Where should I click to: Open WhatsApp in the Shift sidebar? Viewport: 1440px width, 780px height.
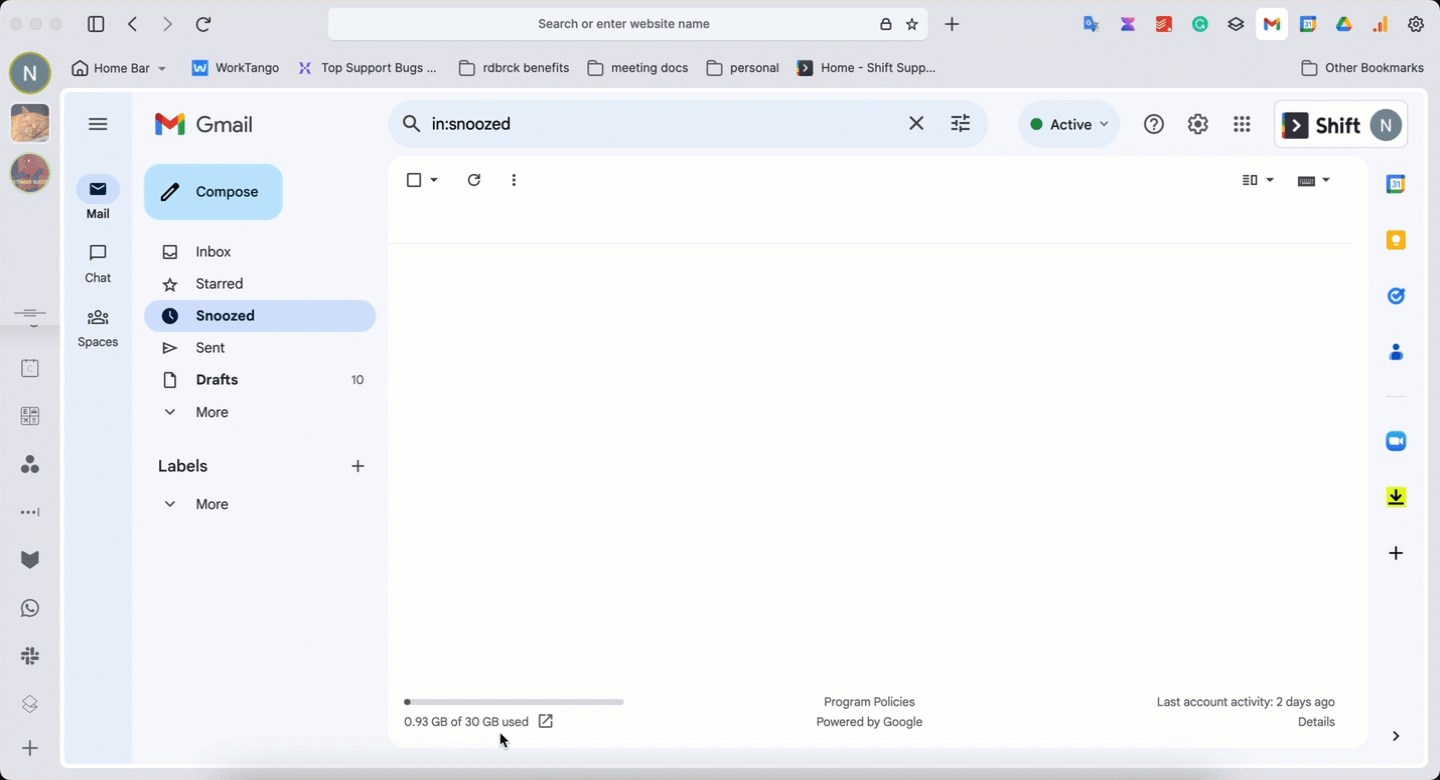[30, 608]
